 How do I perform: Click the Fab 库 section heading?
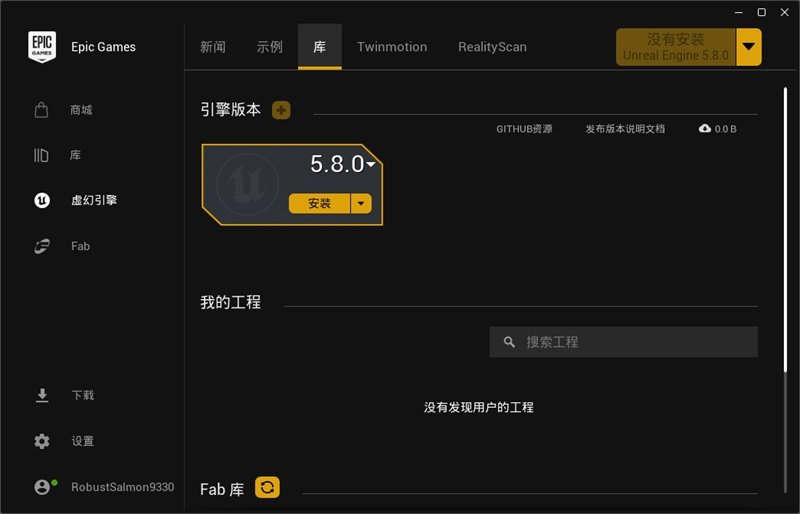(222, 489)
